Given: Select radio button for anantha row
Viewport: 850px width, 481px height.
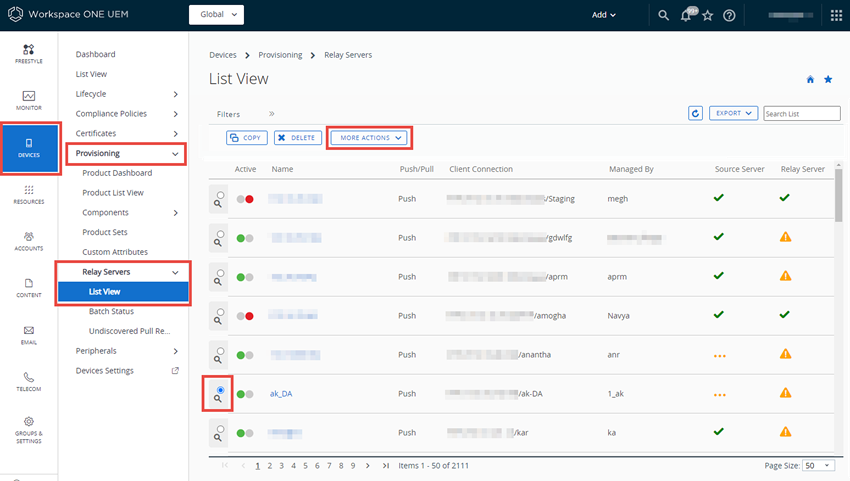Looking at the screenshot, I should 220,351.
